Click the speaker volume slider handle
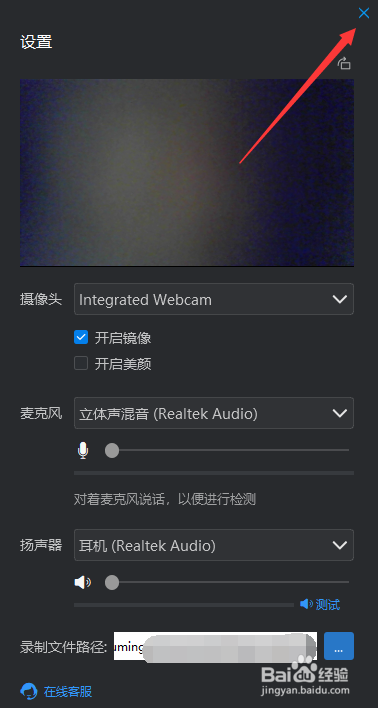Viewport: 378px width, 708px height. coord(112,582)
